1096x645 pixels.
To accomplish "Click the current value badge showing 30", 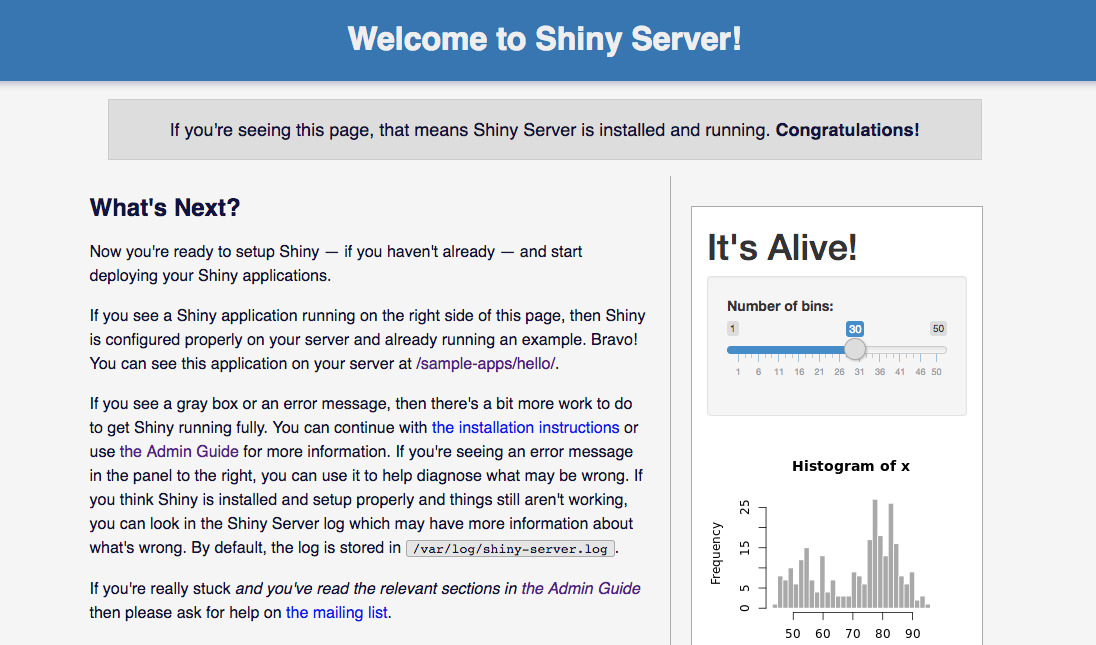I will [855, 328].
